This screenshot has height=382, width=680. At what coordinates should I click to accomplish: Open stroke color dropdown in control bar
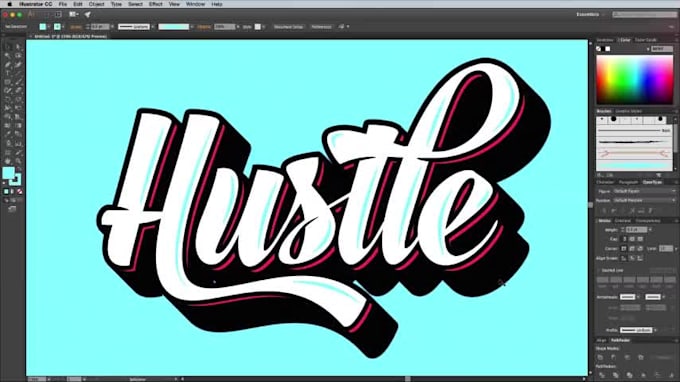click(63, 27)
